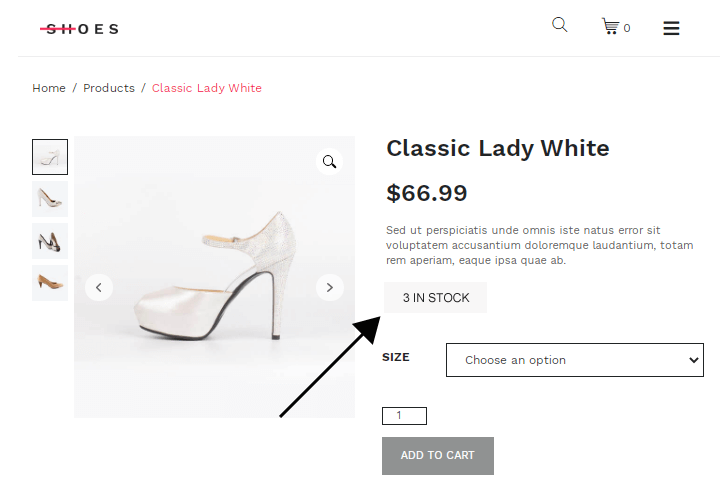Select the tan shoe thumbnail
The image size is (720, 500).
50,283
